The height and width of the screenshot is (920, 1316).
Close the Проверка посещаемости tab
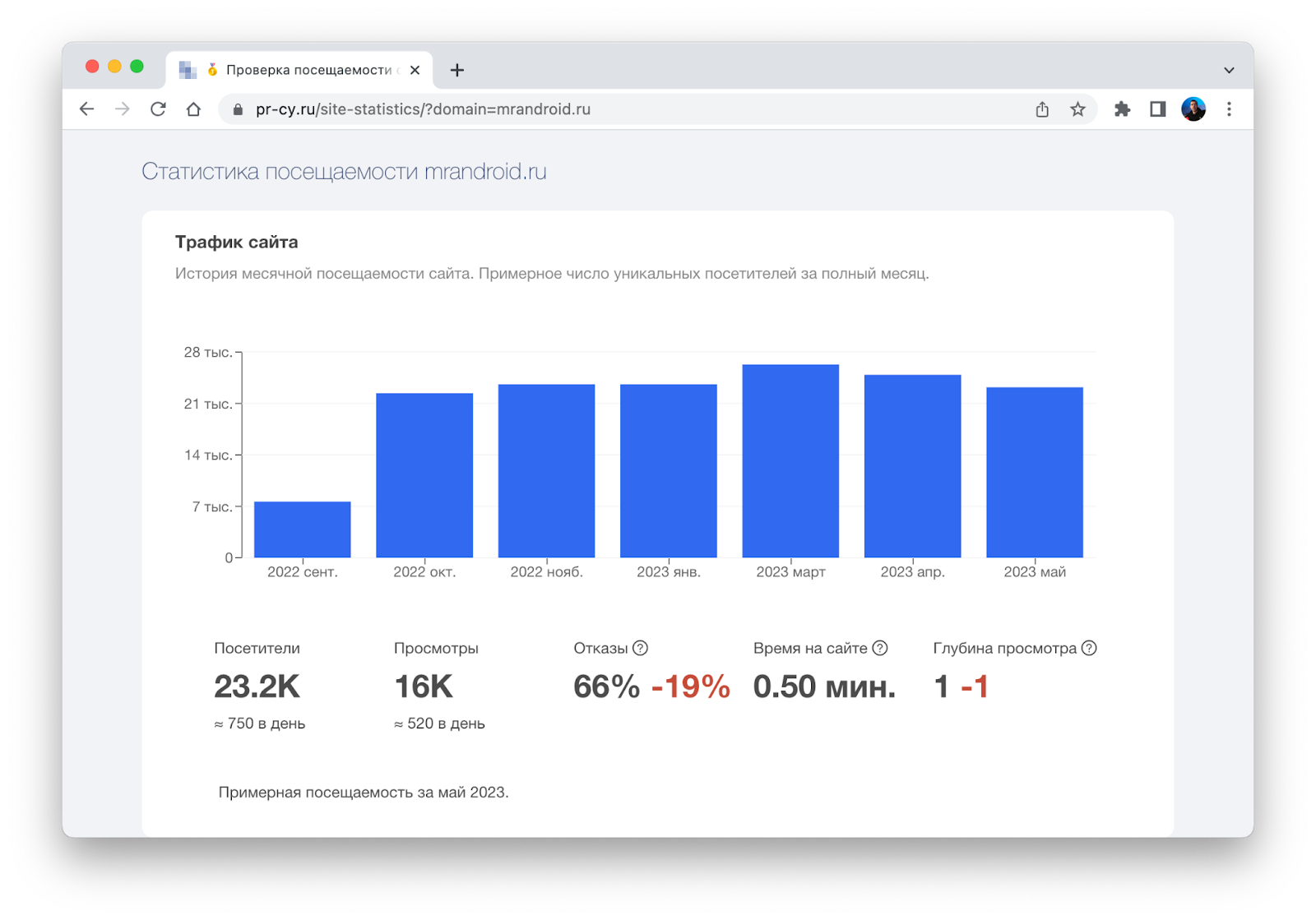pos(415,71)
